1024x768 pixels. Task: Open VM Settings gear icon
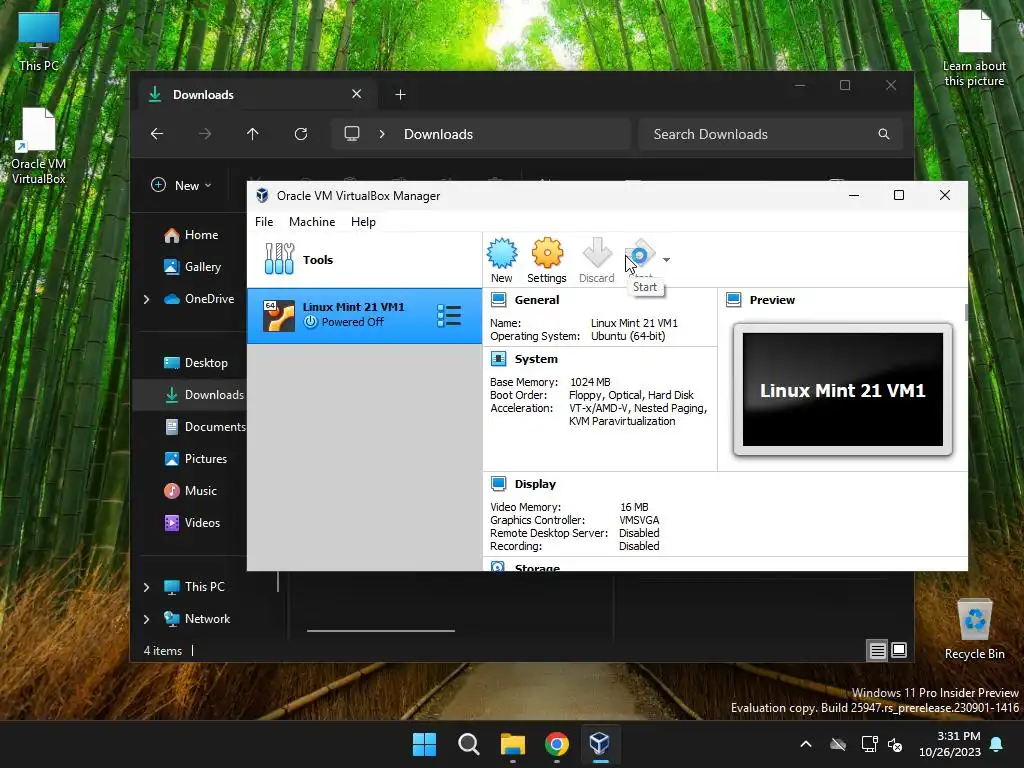point(547,260)
